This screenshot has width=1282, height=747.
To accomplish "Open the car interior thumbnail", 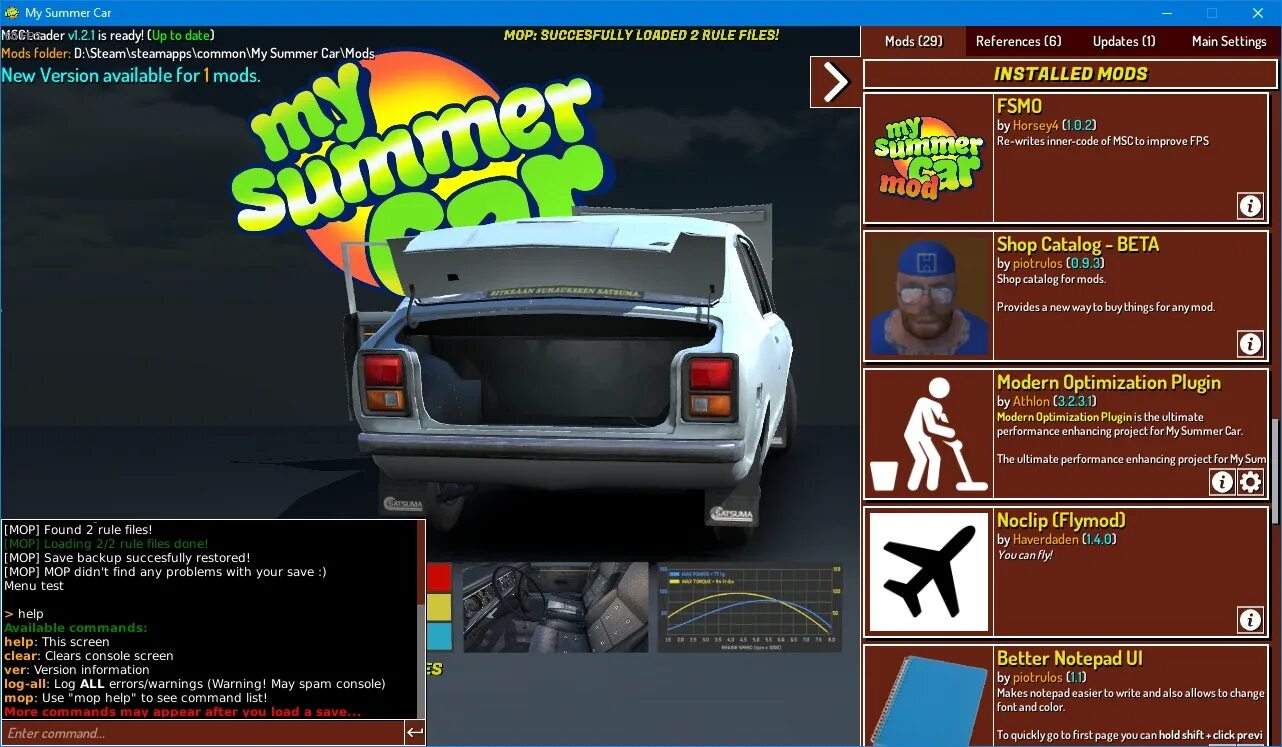I will point(555,607).
